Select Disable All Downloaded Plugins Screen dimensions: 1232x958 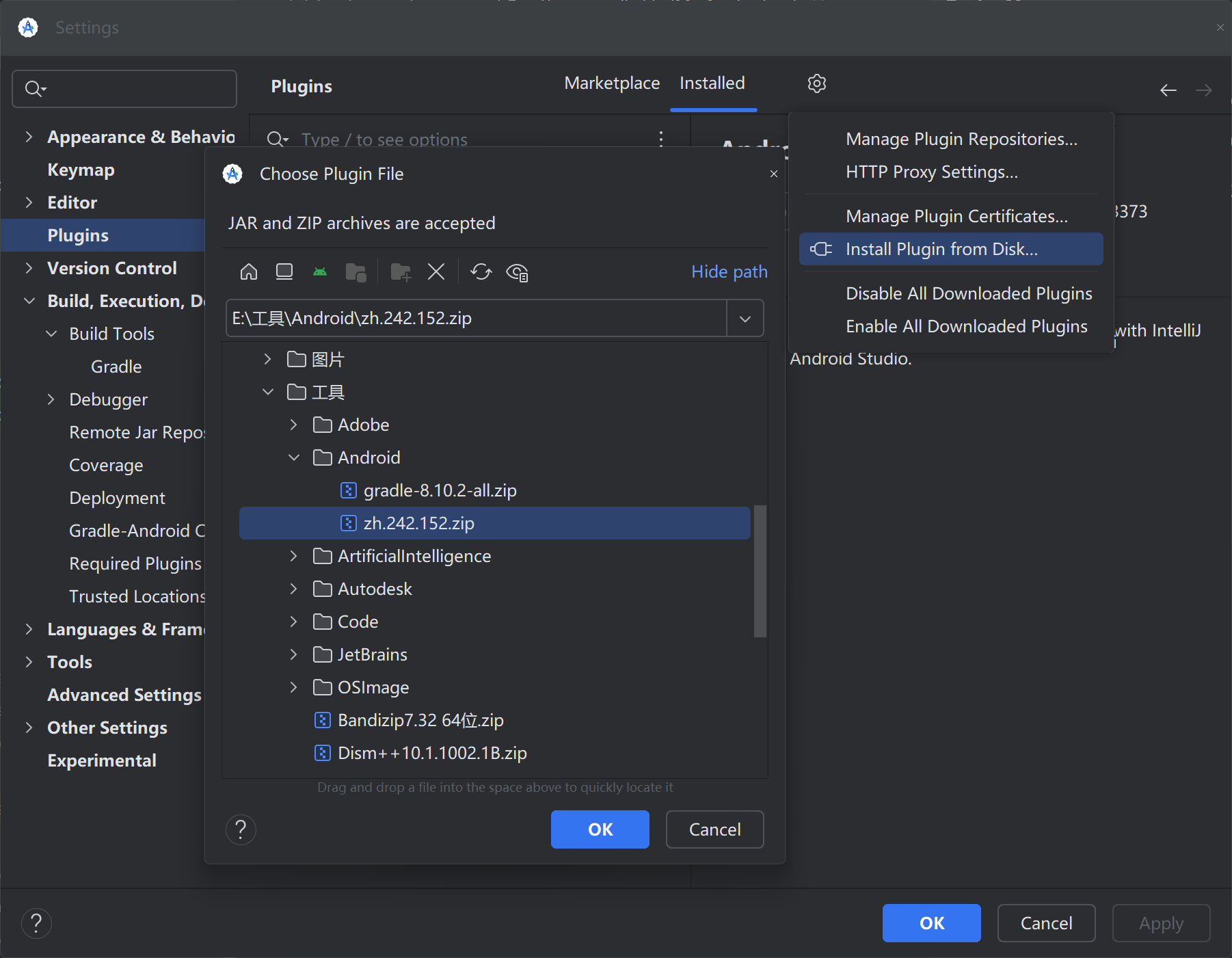[951, 293]
